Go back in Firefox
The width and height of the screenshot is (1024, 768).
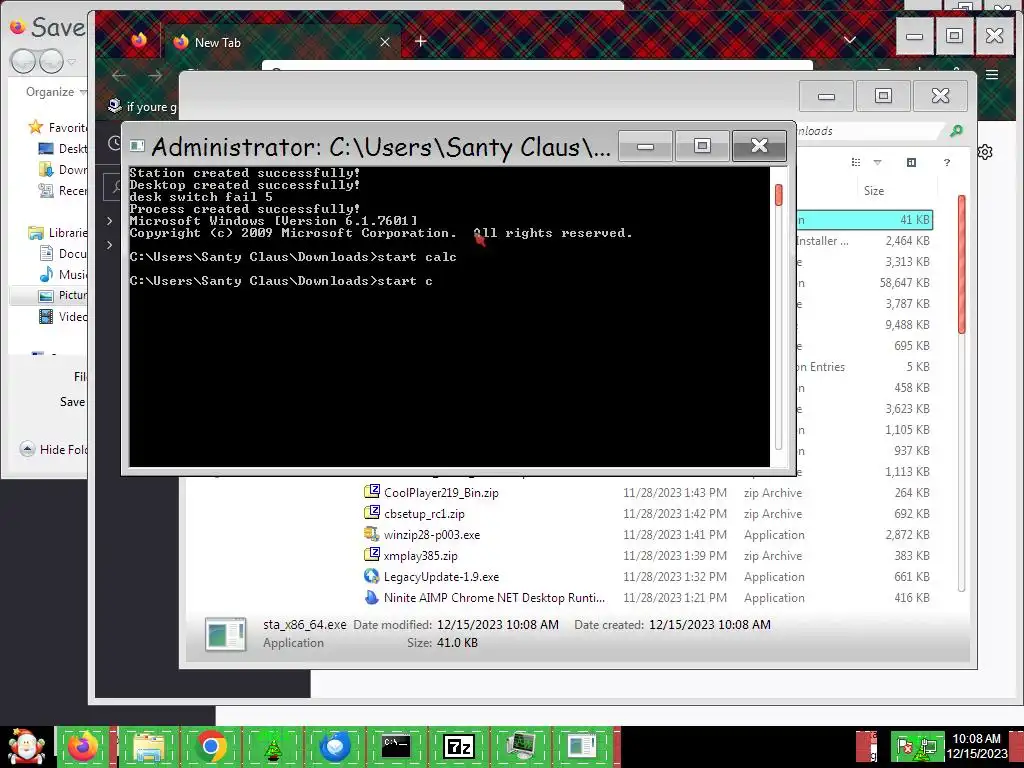(119, 76)
